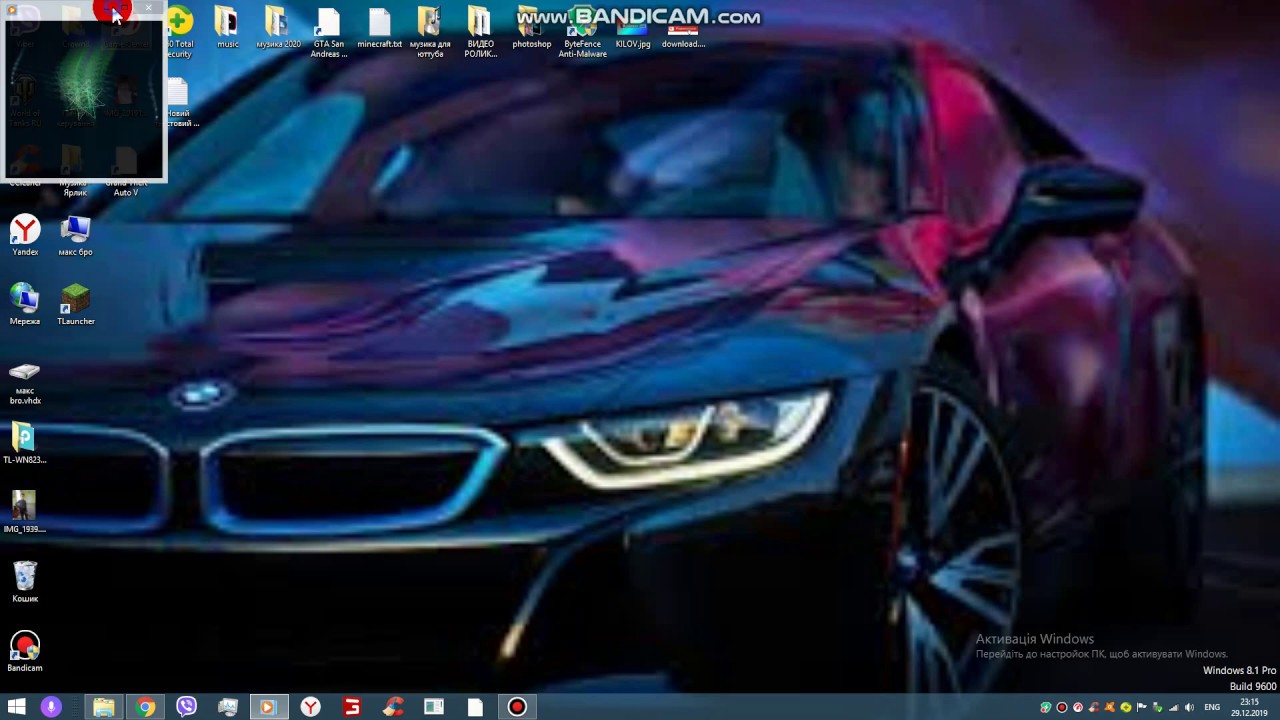Viewport: 1280px width, 720px height.
Task: Open the news-style app taskbar icon
Action: coord(434,707)
